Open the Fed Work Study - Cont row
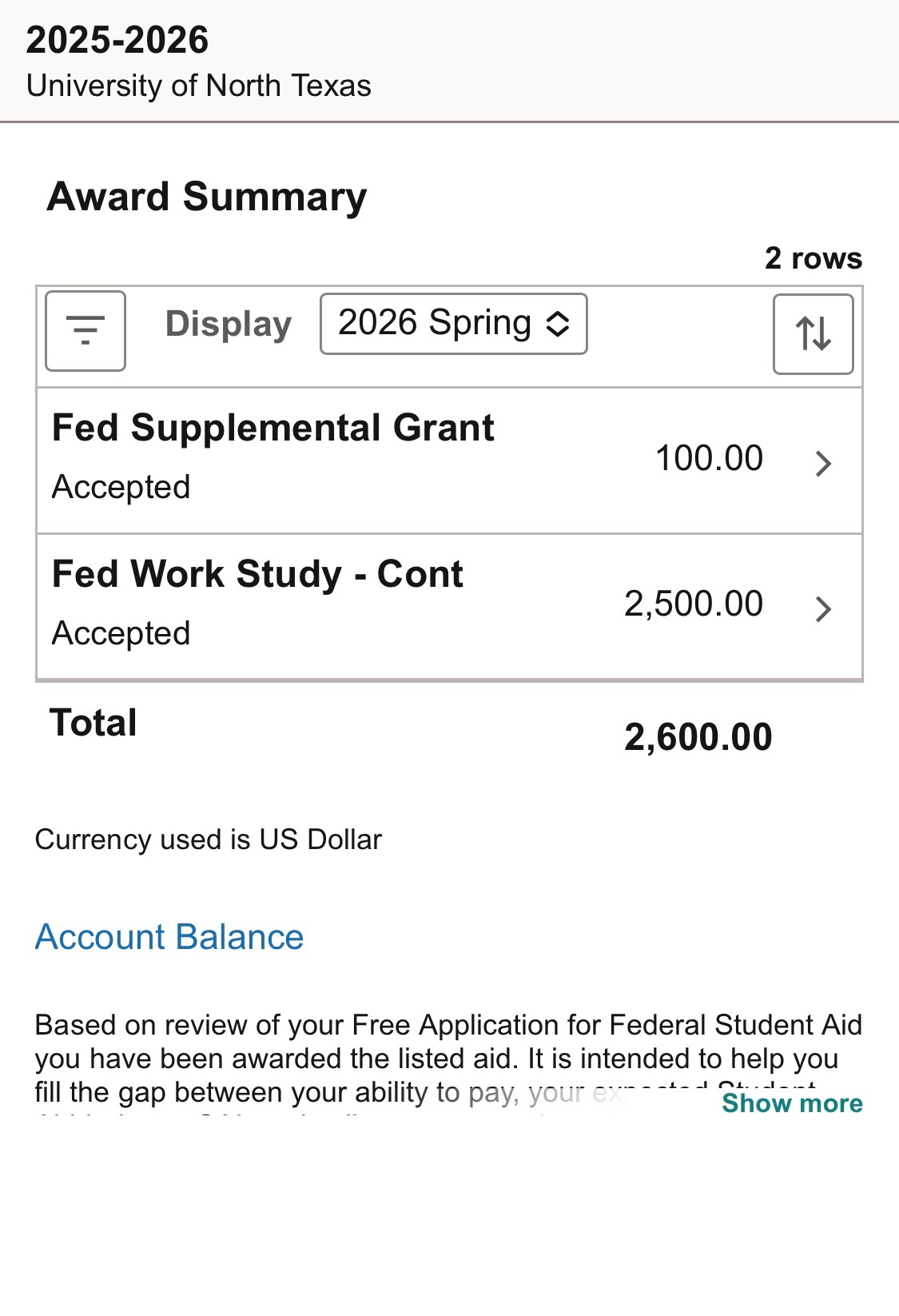The height and width of the screenshot is (1316, 899). point(257,574)
